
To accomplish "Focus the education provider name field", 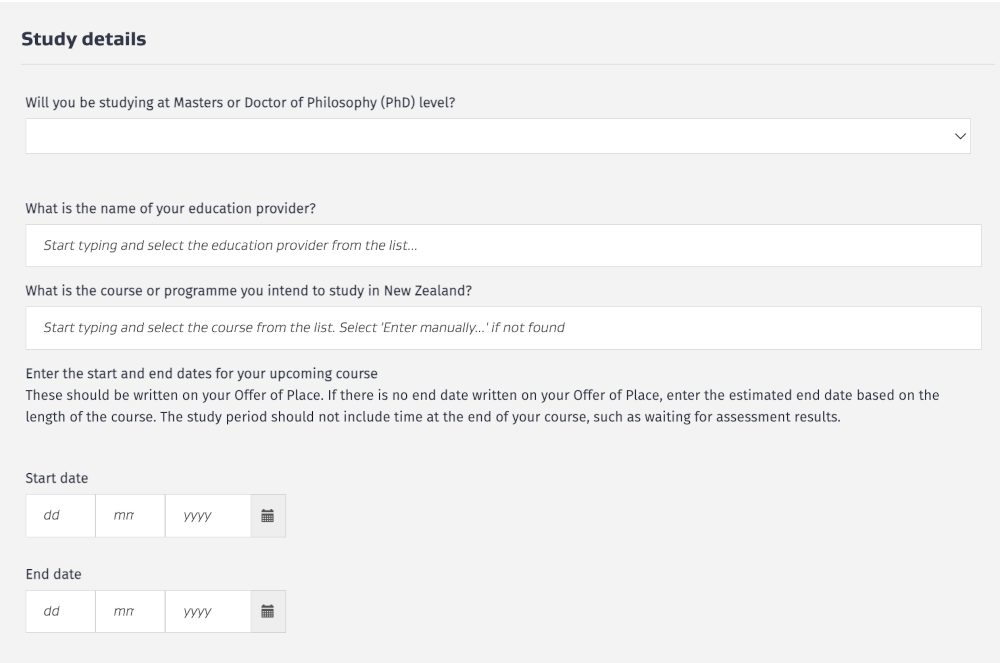I will click(503, 245).
